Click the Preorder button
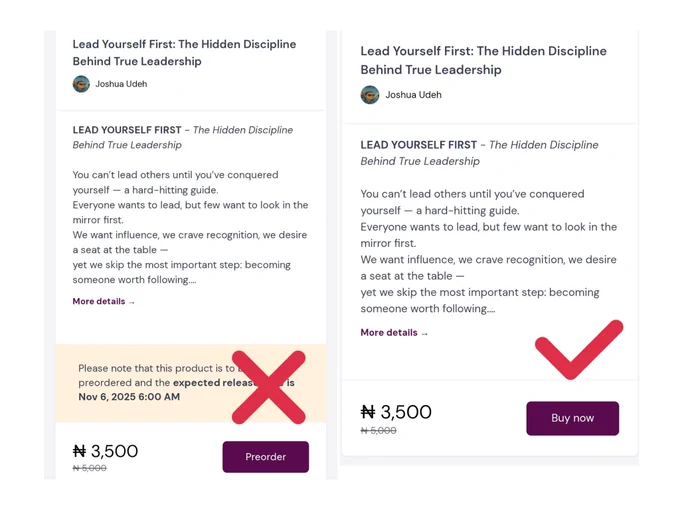Image resolution: width=680 pixels, height=510 pixels. point(265,457)
